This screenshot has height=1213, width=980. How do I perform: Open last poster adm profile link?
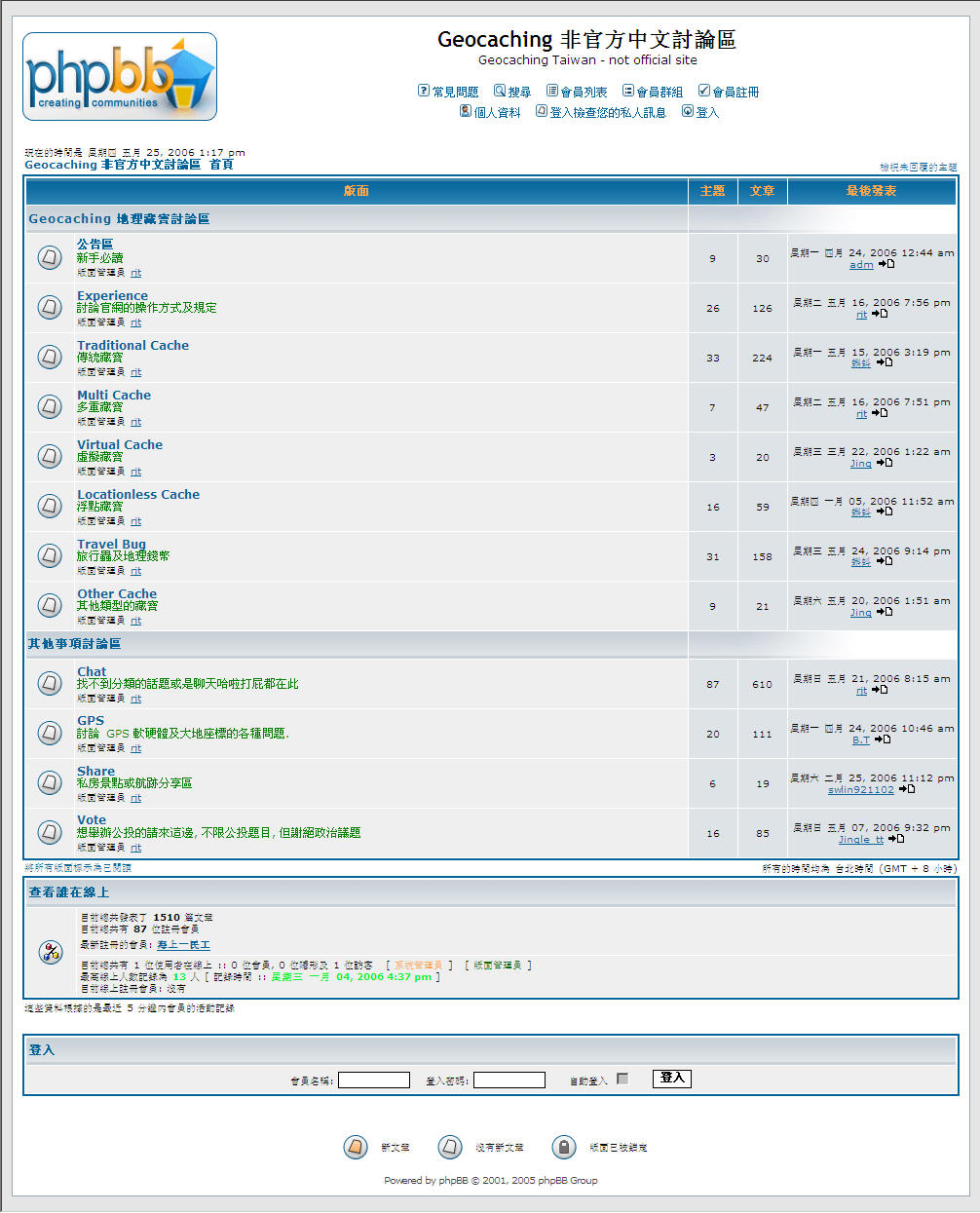861,264
